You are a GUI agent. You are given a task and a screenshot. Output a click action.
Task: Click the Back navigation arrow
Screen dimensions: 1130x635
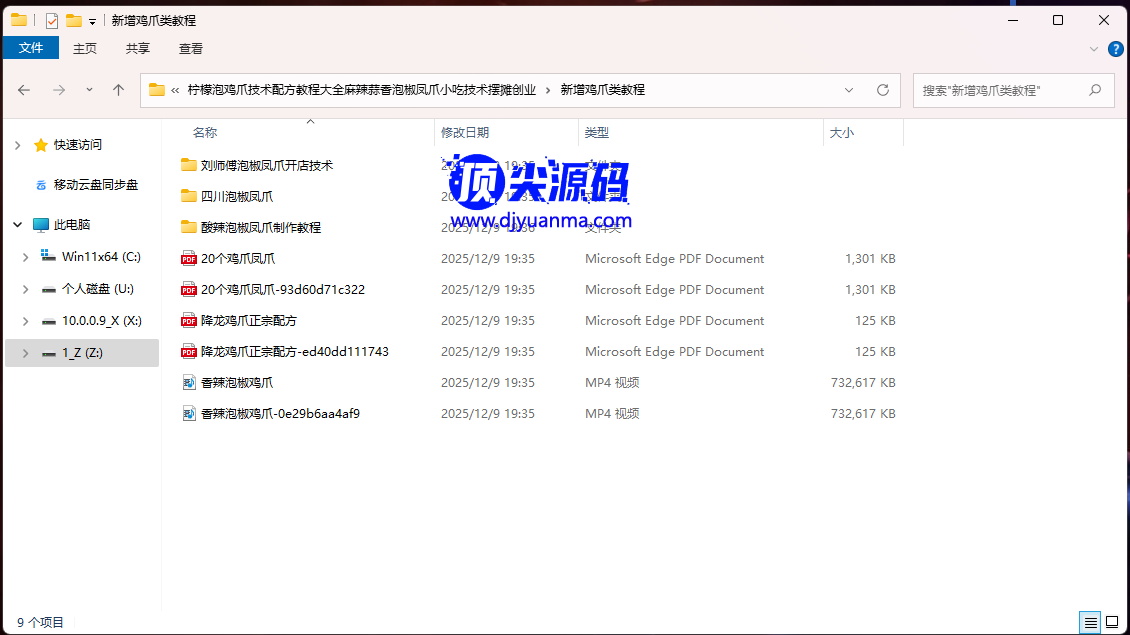pos(24,90)
